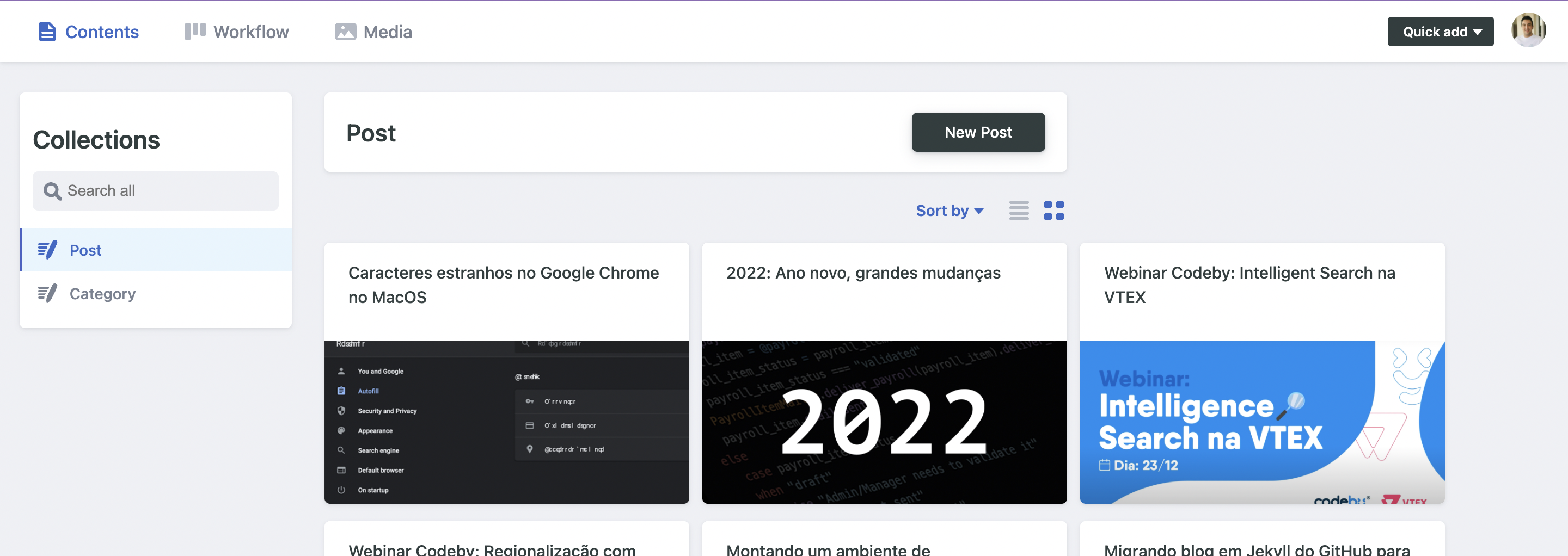Click the Contents document icon
This screenshot has width=1568, height=556.
click(x=47, y=32)
